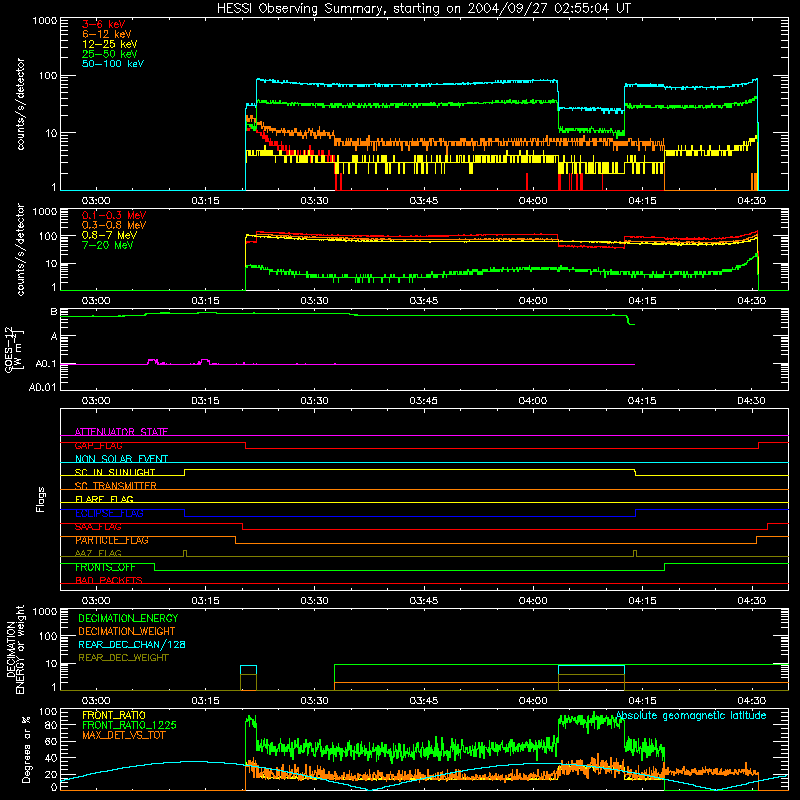Click the MAX_DET_VS_TOT legend label
Viewport: 800px width, 800px height.
124,735
